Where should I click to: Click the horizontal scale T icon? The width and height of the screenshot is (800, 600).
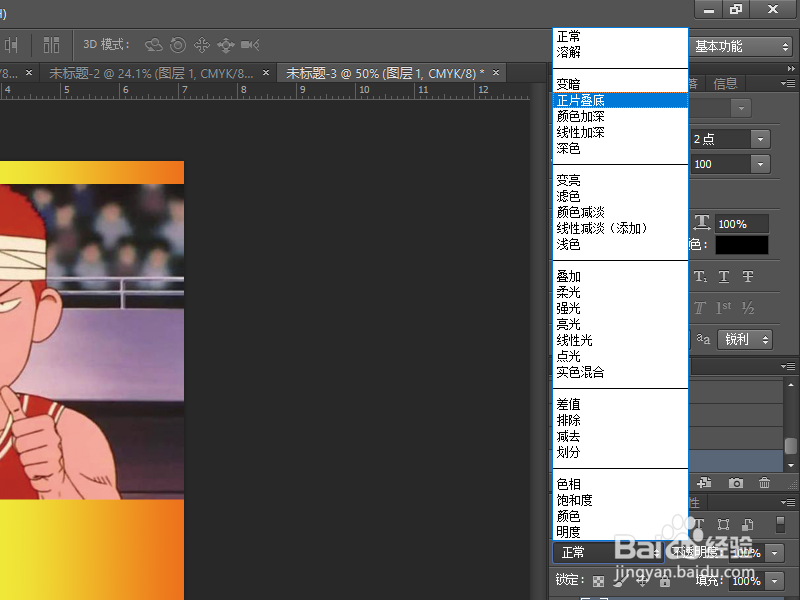click(702, 222)
